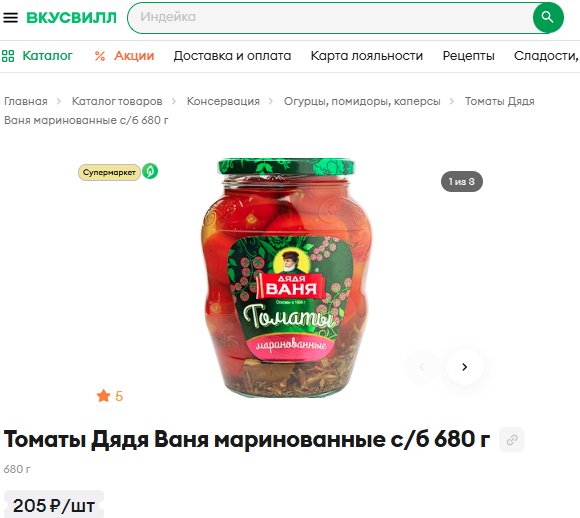
Task: Show previous product photo arrow
Action: pos(422,367)
